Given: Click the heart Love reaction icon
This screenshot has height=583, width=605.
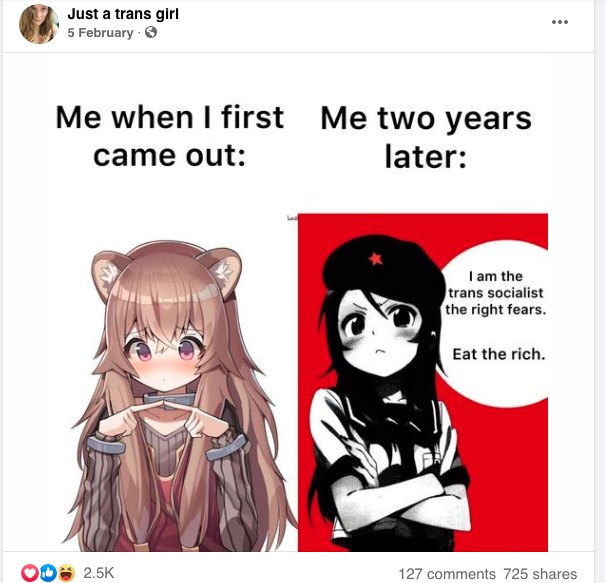Looking at the screenshot, I should 30,573.
